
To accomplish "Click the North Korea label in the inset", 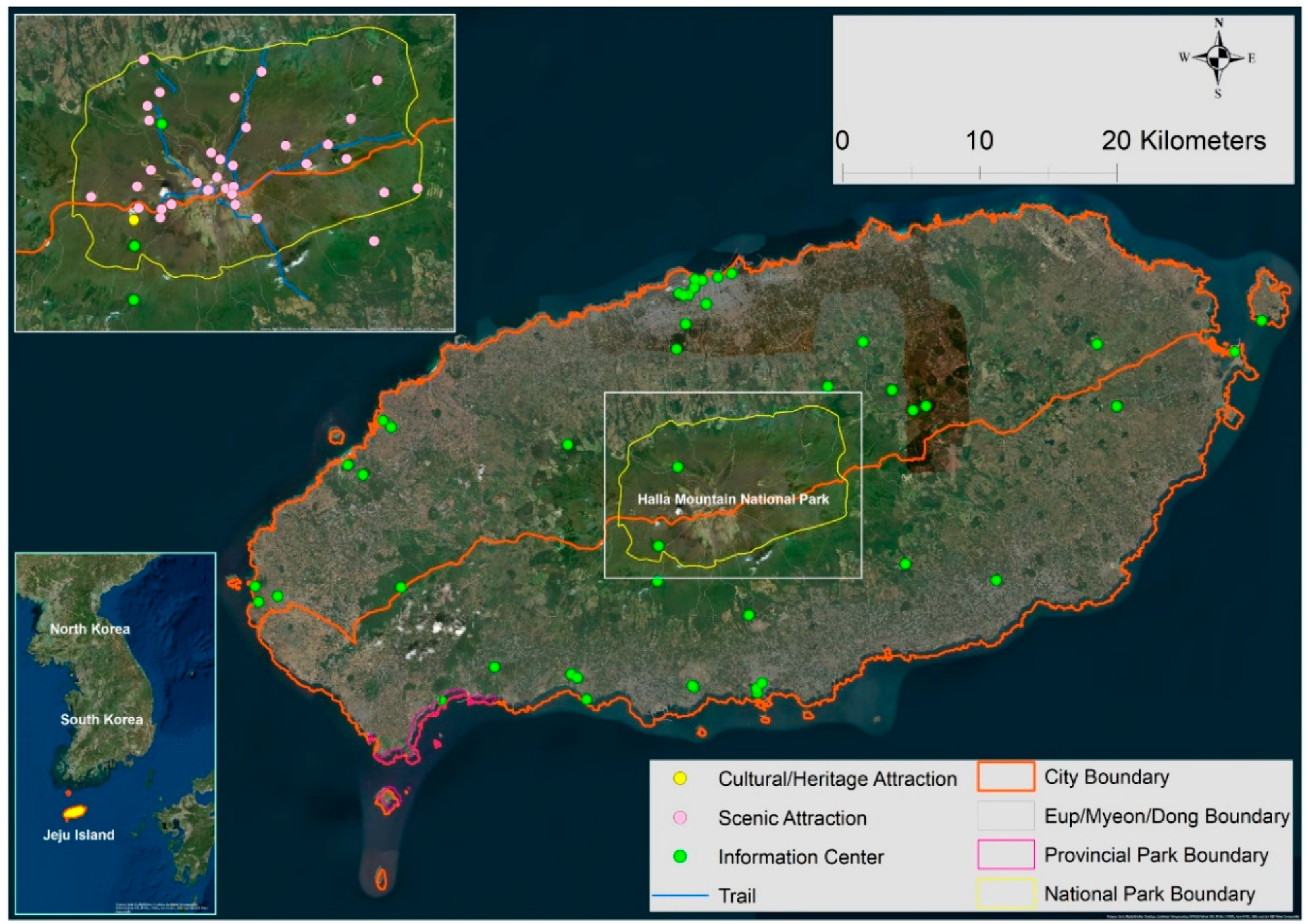I will 90,629.
